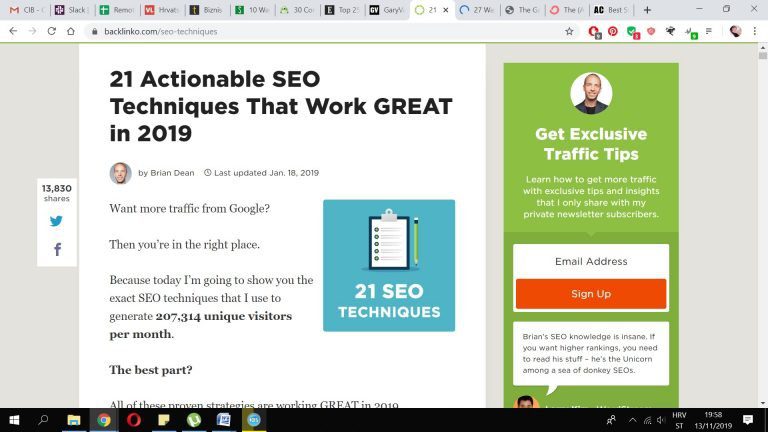Click Brian Dean's author photo

120,173
